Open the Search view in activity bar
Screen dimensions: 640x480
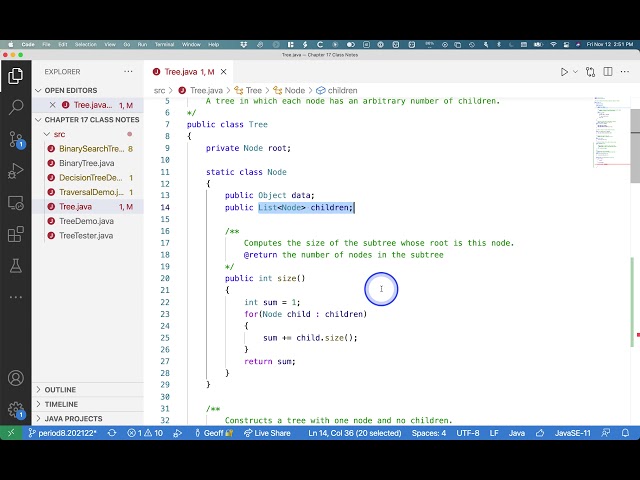tap(16, 107)
